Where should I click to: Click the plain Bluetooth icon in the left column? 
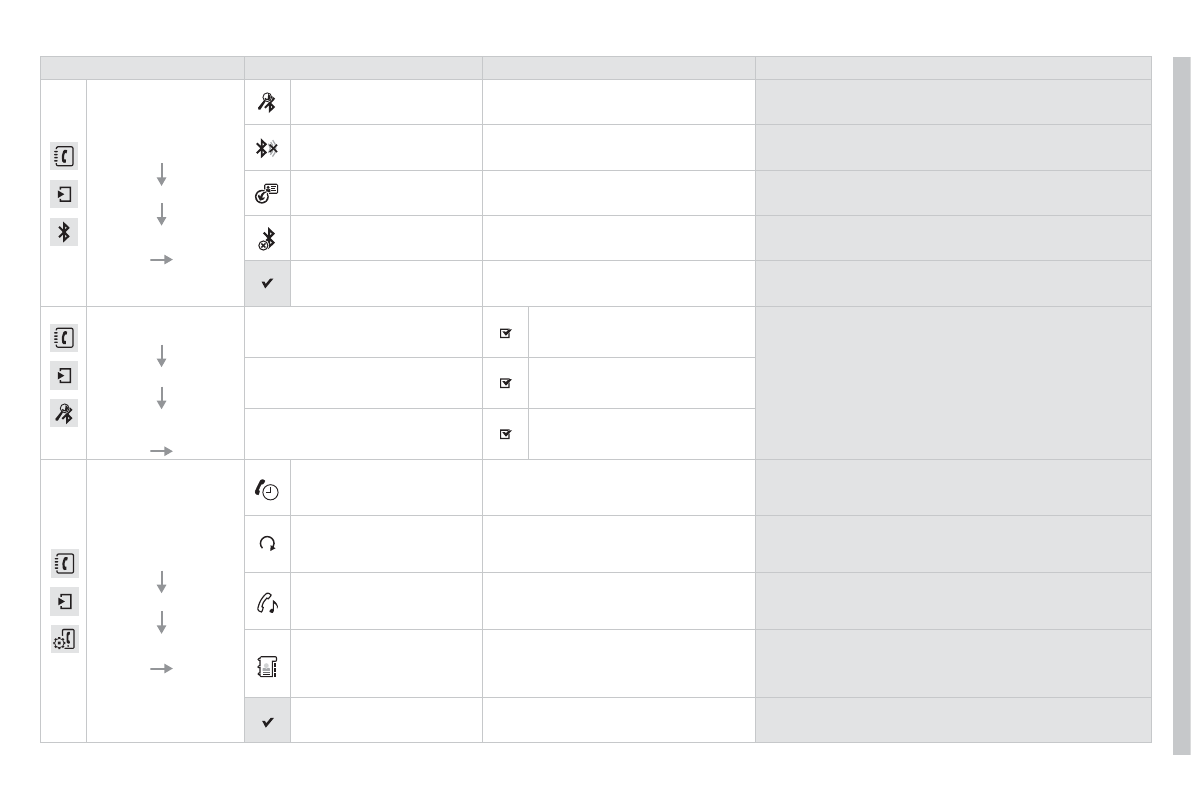(x=64, y=232)
